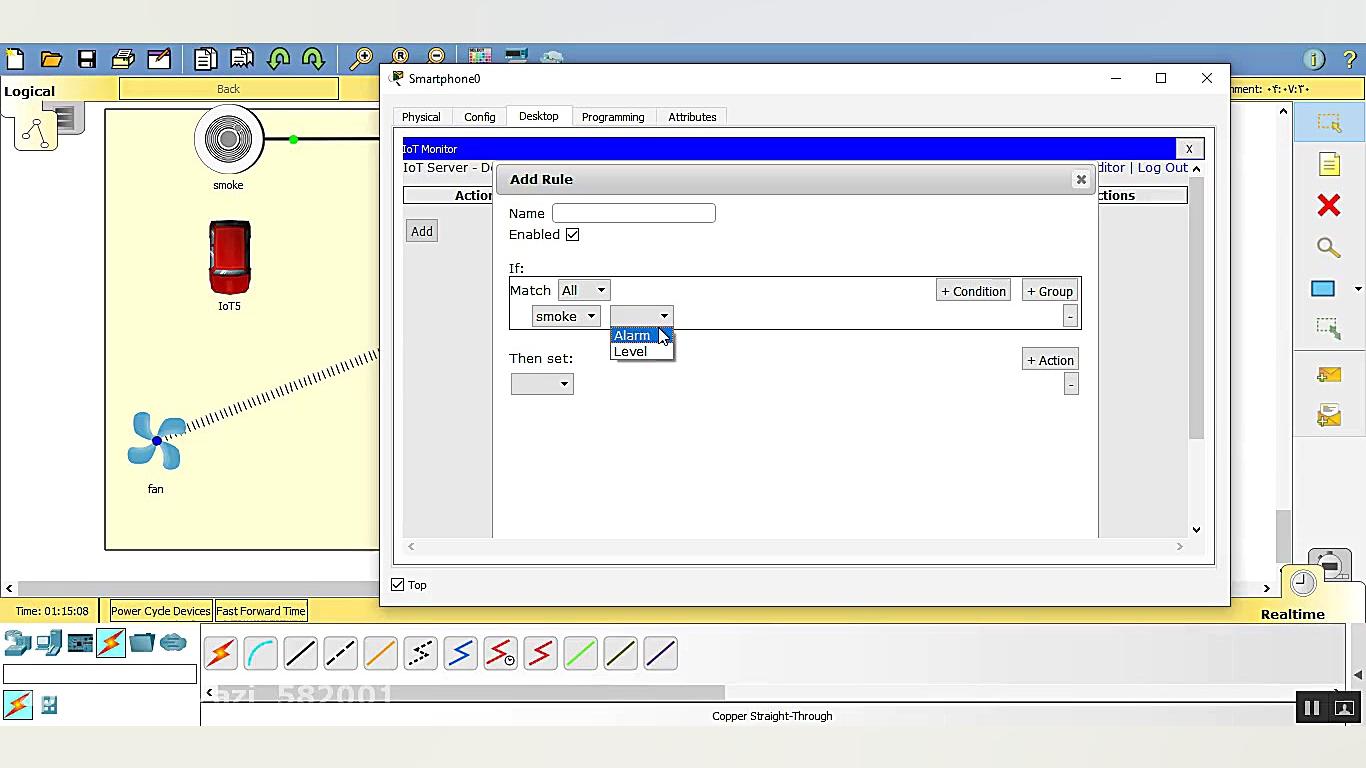
Task: Click the pause button at bottom right
Action: coord(1312,708)
